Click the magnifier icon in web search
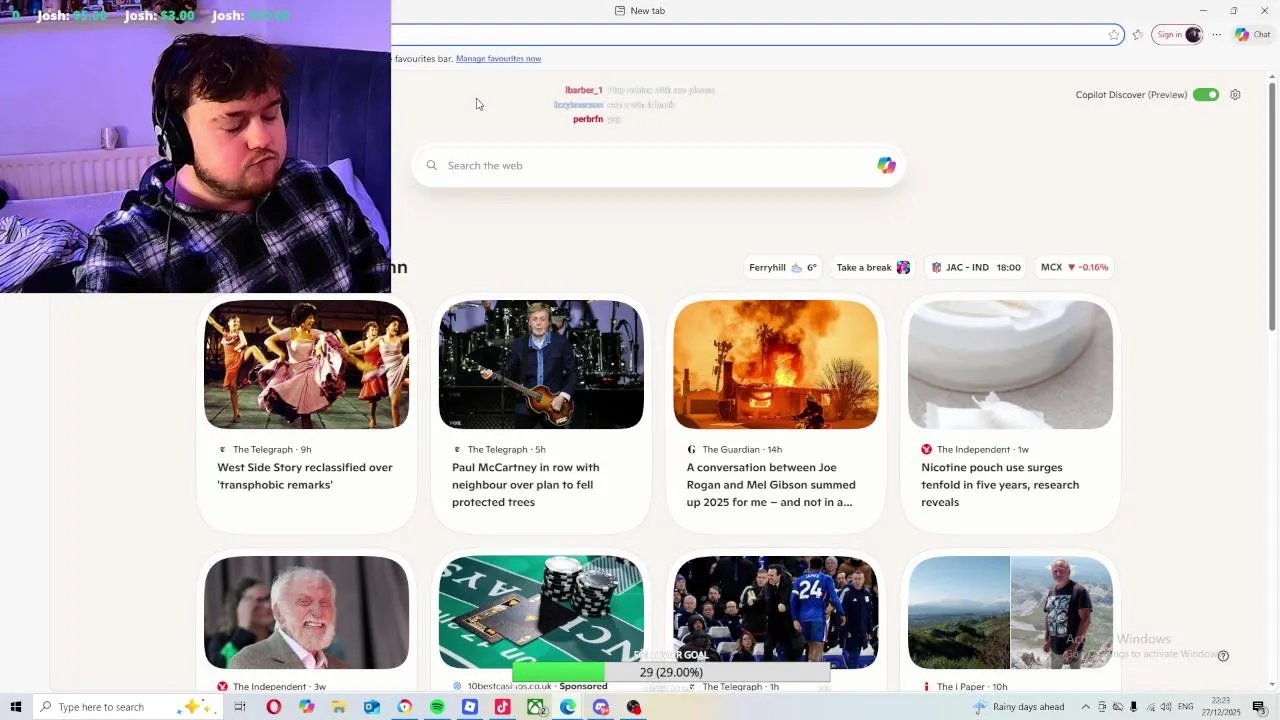1280x720 pixels. tap(432, 166)
